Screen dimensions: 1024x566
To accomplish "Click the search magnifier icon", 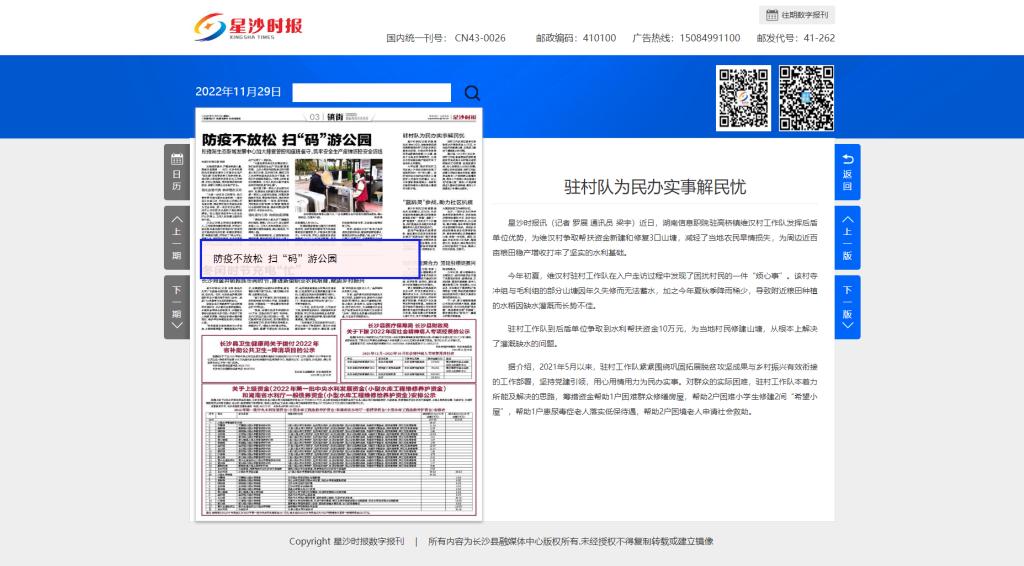I will [x=472, y=93].
